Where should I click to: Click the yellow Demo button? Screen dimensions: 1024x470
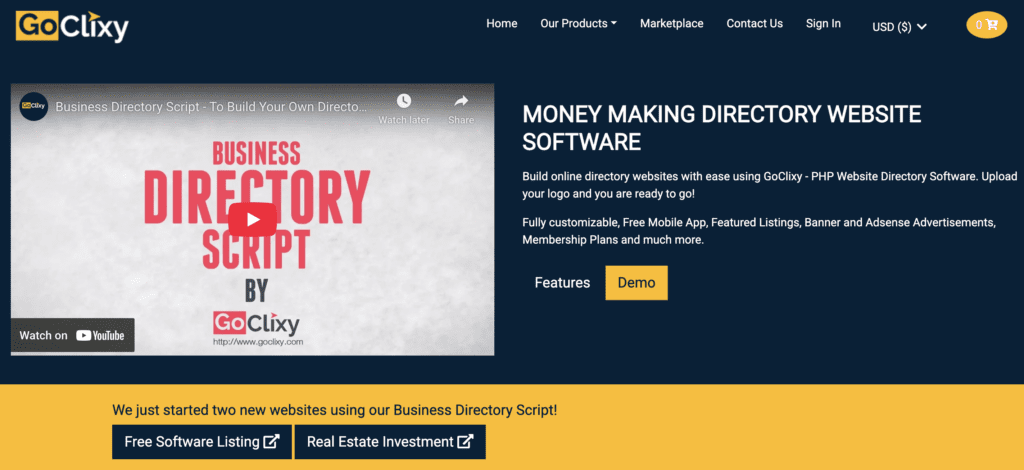click(636, 283)
